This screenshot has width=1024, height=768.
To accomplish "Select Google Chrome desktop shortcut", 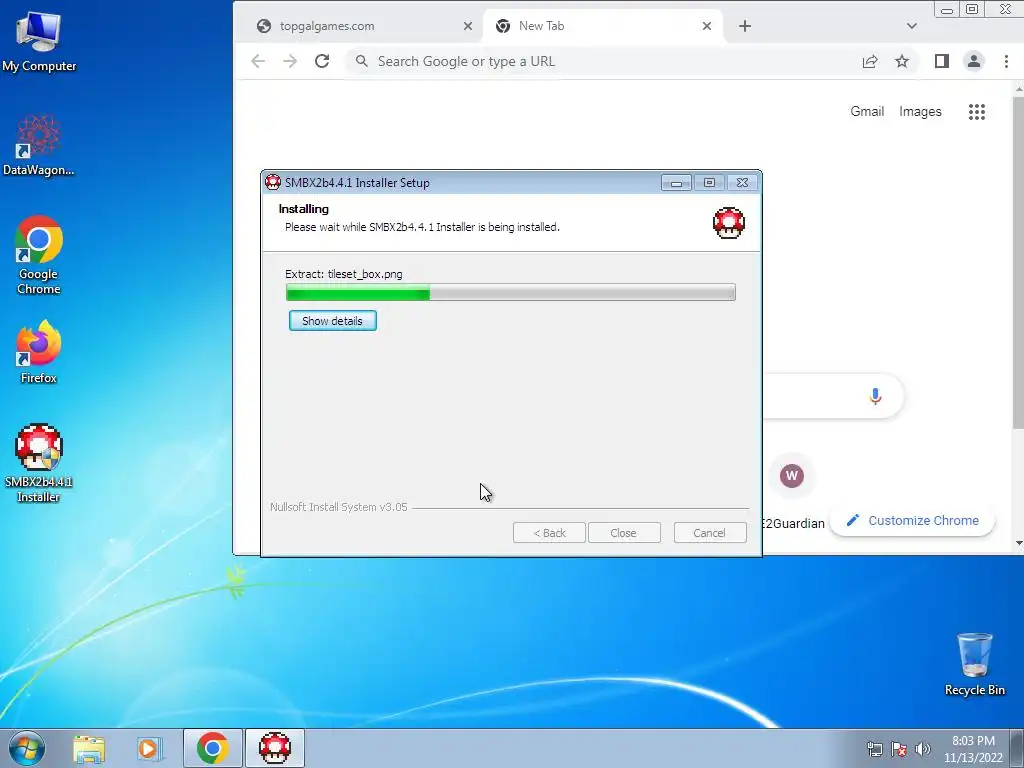I will pyautogui.click(x=39, y=255).
